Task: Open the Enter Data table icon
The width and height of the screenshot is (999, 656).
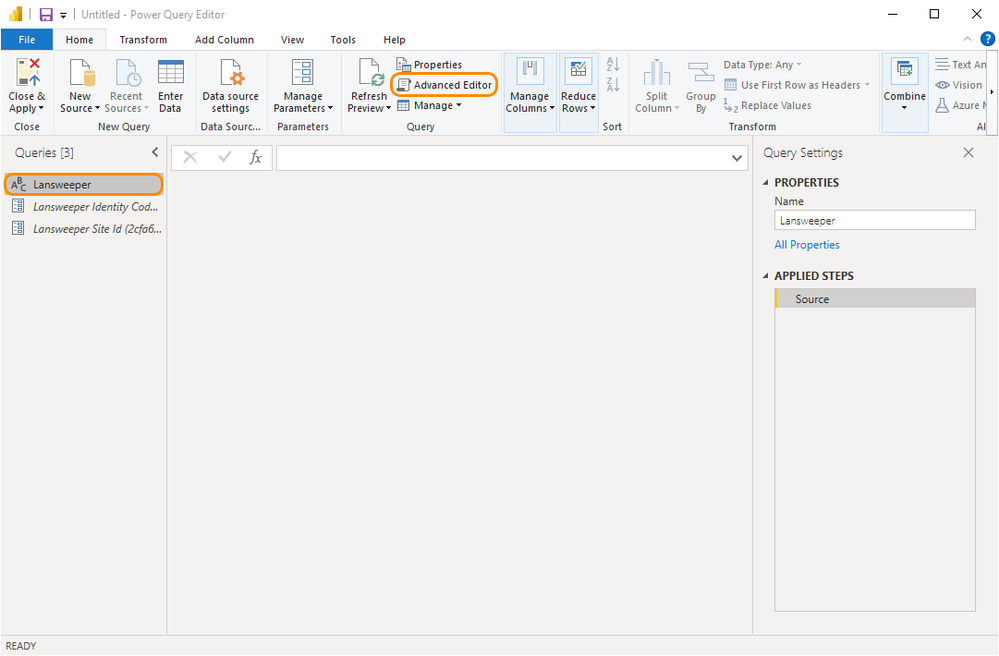Action: click(x=171, y=73)
